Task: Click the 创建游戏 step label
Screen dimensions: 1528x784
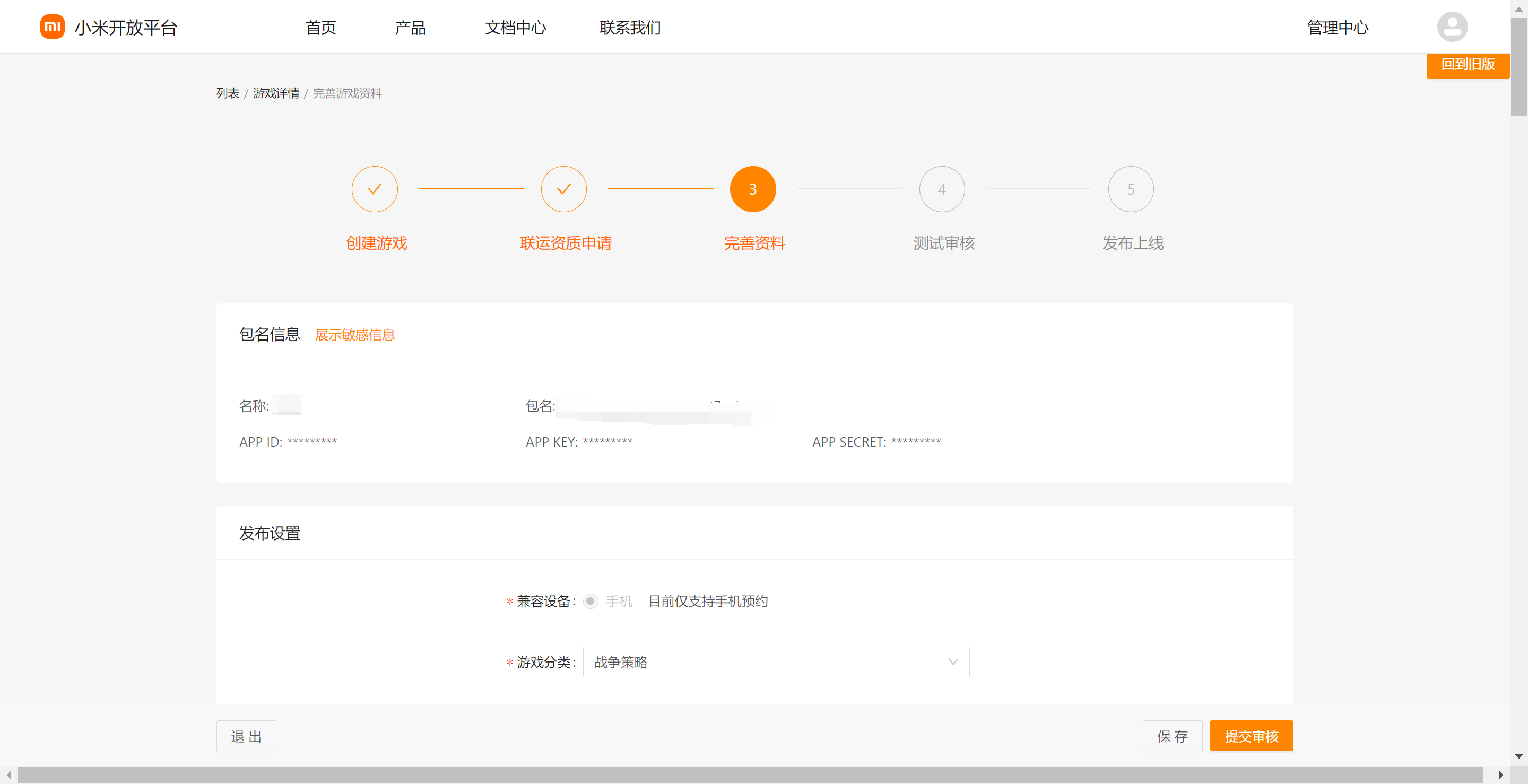Action: 377,243
